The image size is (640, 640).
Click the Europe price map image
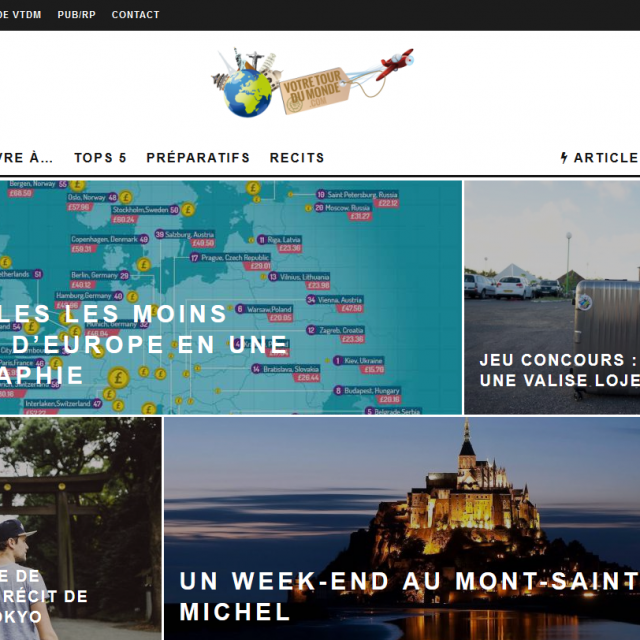click(x=231, y=297)
